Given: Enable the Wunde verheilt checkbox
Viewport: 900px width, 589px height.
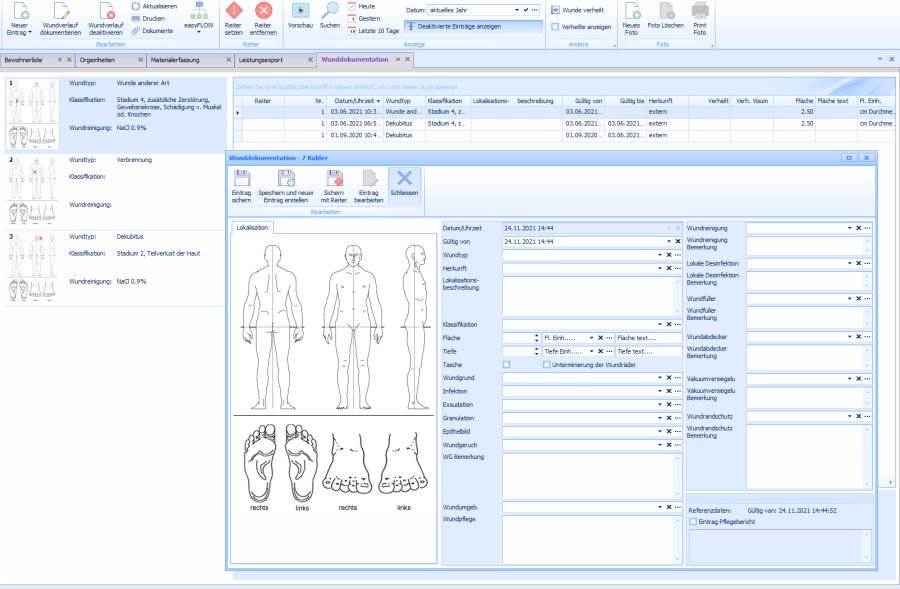Looking at the screenshot, I should coord(555,9).
